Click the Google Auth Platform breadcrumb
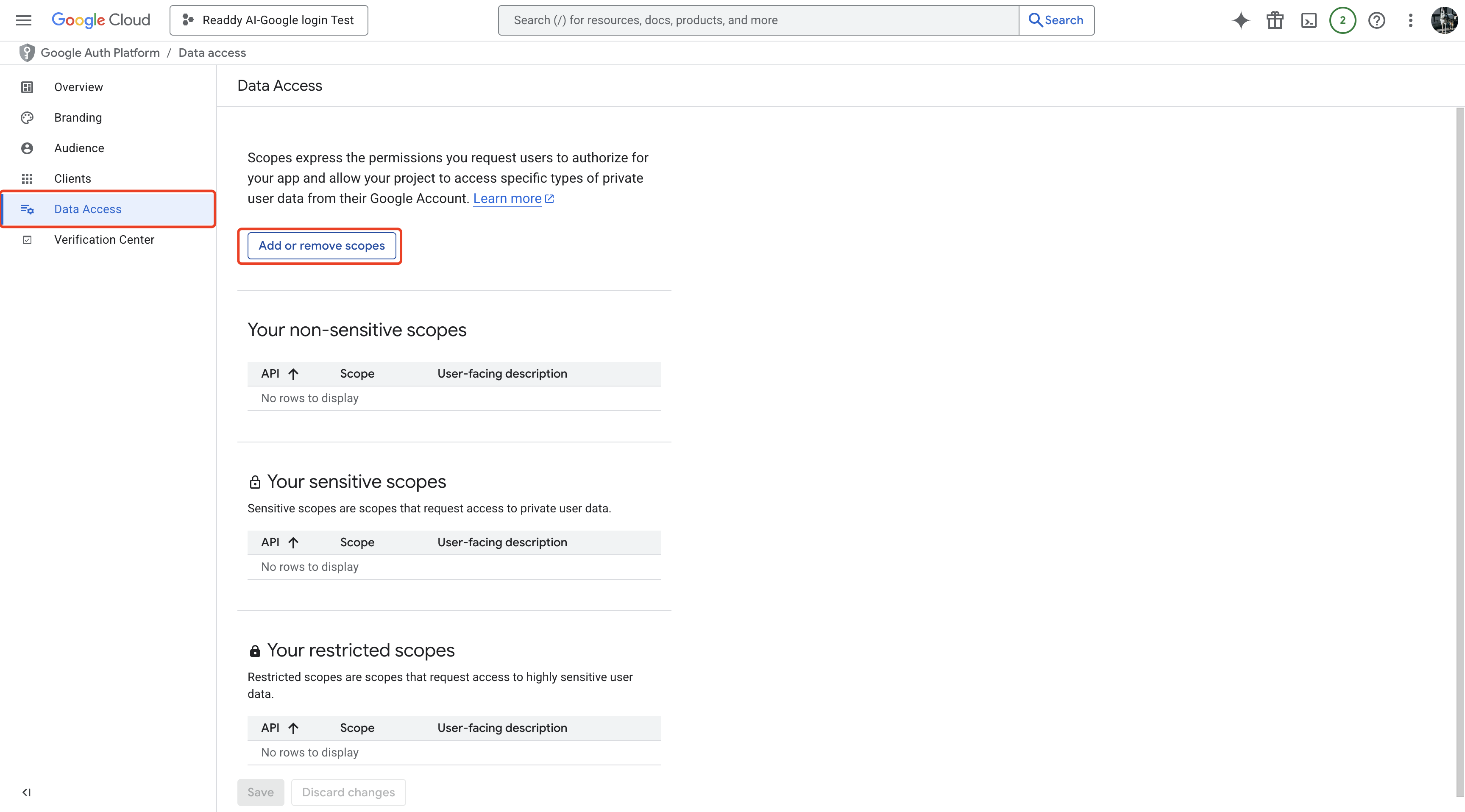 coord(100,53)
